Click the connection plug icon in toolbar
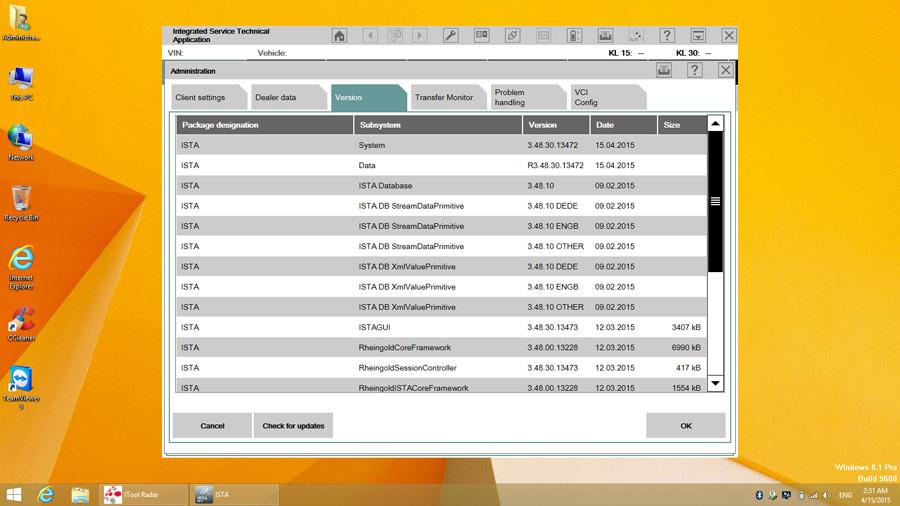Image resolution: width=900 pixels, height=506 pixels. 513,36
